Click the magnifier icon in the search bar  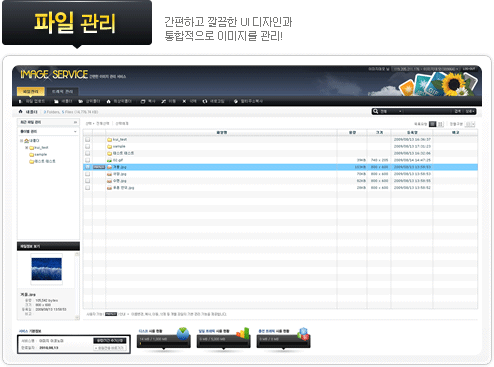tap(376, 111)
